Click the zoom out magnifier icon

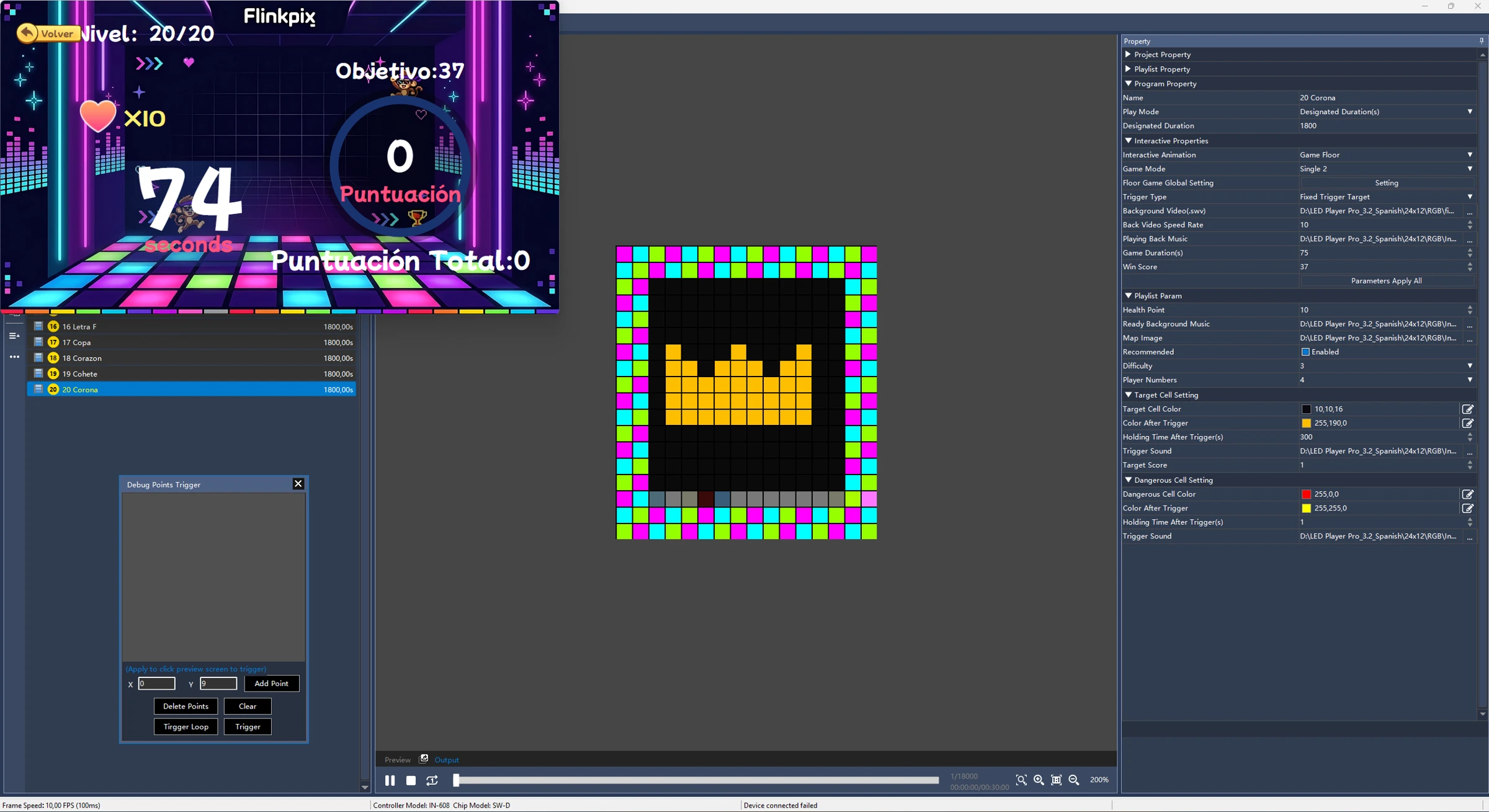click(x=1074, y=780)
